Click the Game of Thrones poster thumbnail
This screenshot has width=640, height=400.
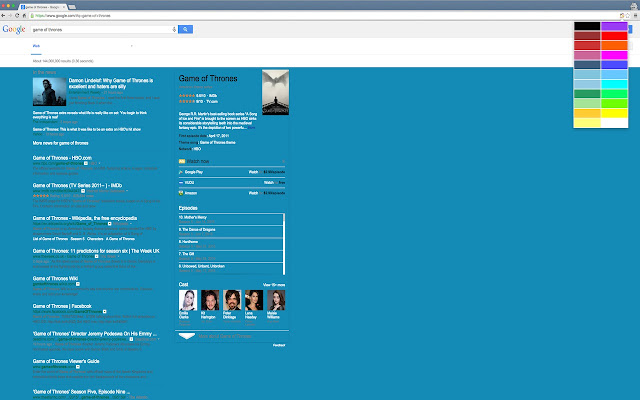pyautogui.click(x=276, y=92)
